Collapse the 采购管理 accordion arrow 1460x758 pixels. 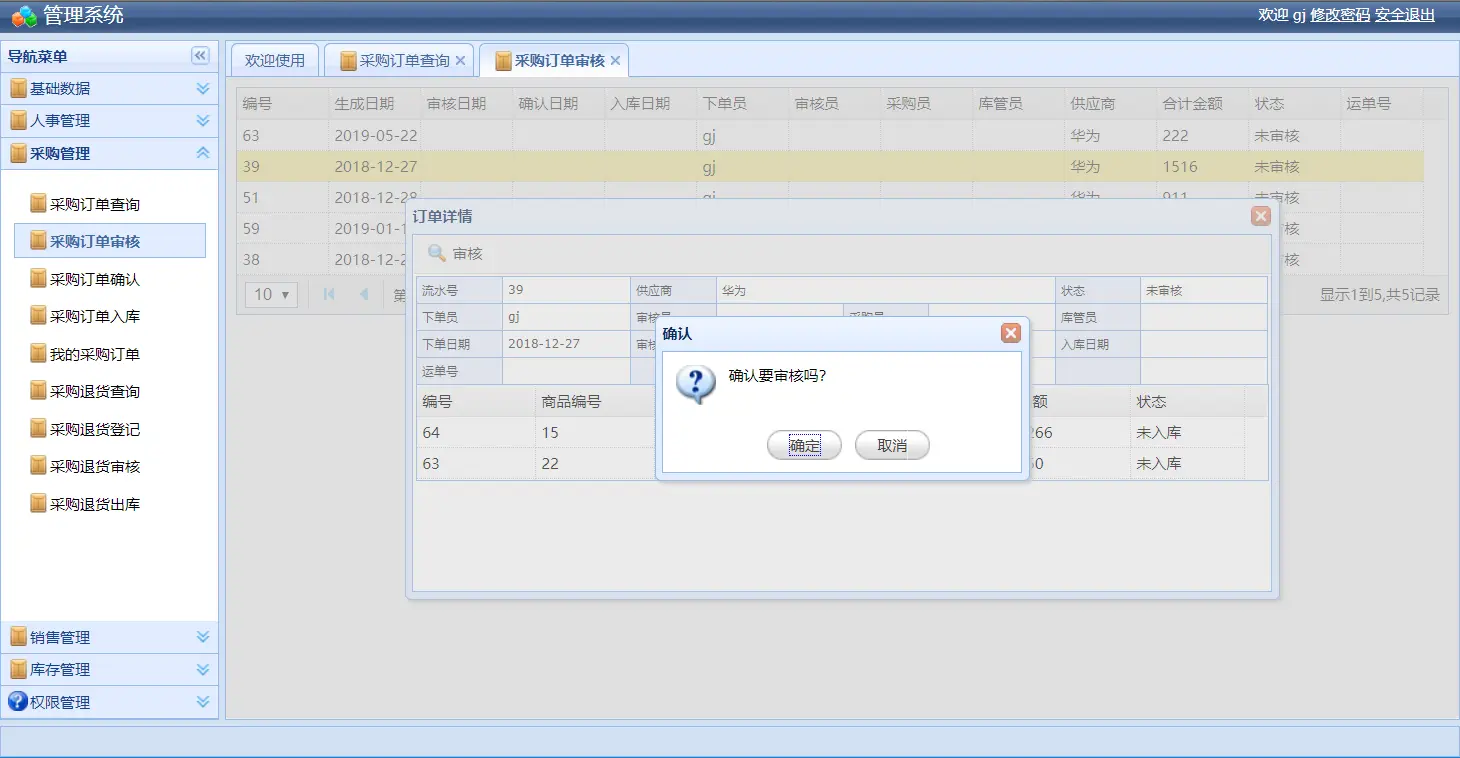[203, 153]
